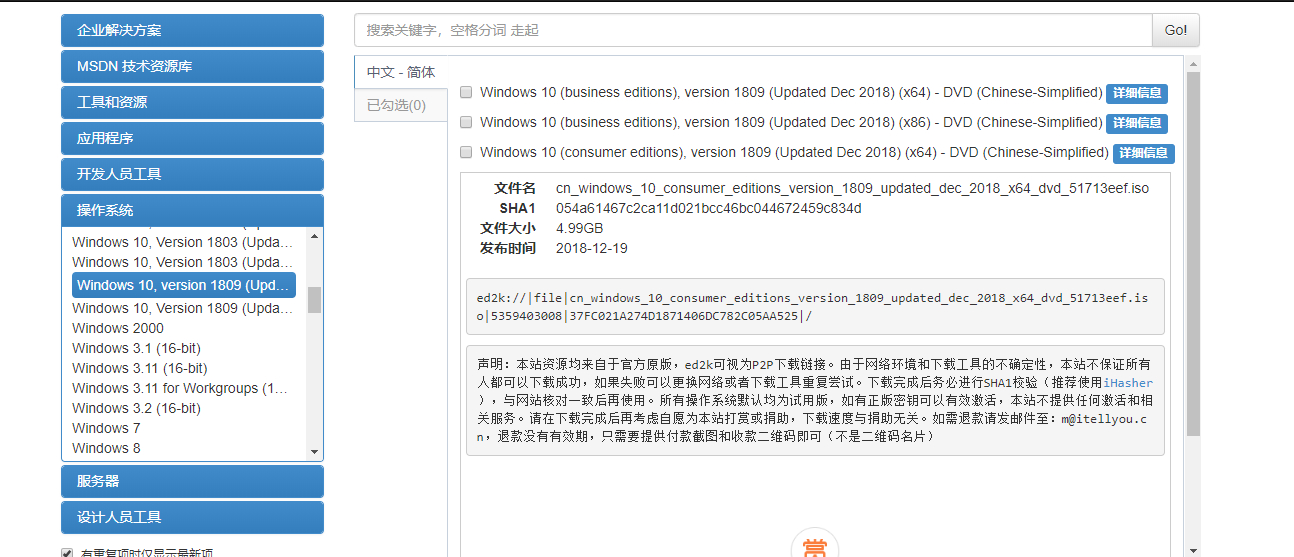The width and height of the screenshot is (1294, 557).
Task: Click the OS list scrollbar thumb
Action: coord(314,299)
